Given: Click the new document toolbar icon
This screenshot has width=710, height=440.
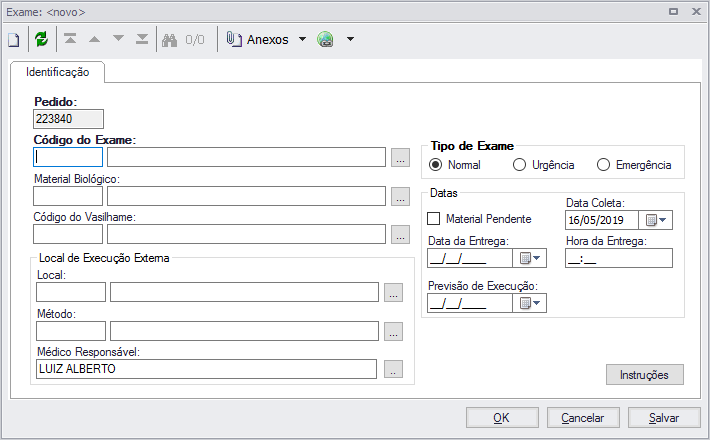Looking at the screenshot, I should pos(14,40).
